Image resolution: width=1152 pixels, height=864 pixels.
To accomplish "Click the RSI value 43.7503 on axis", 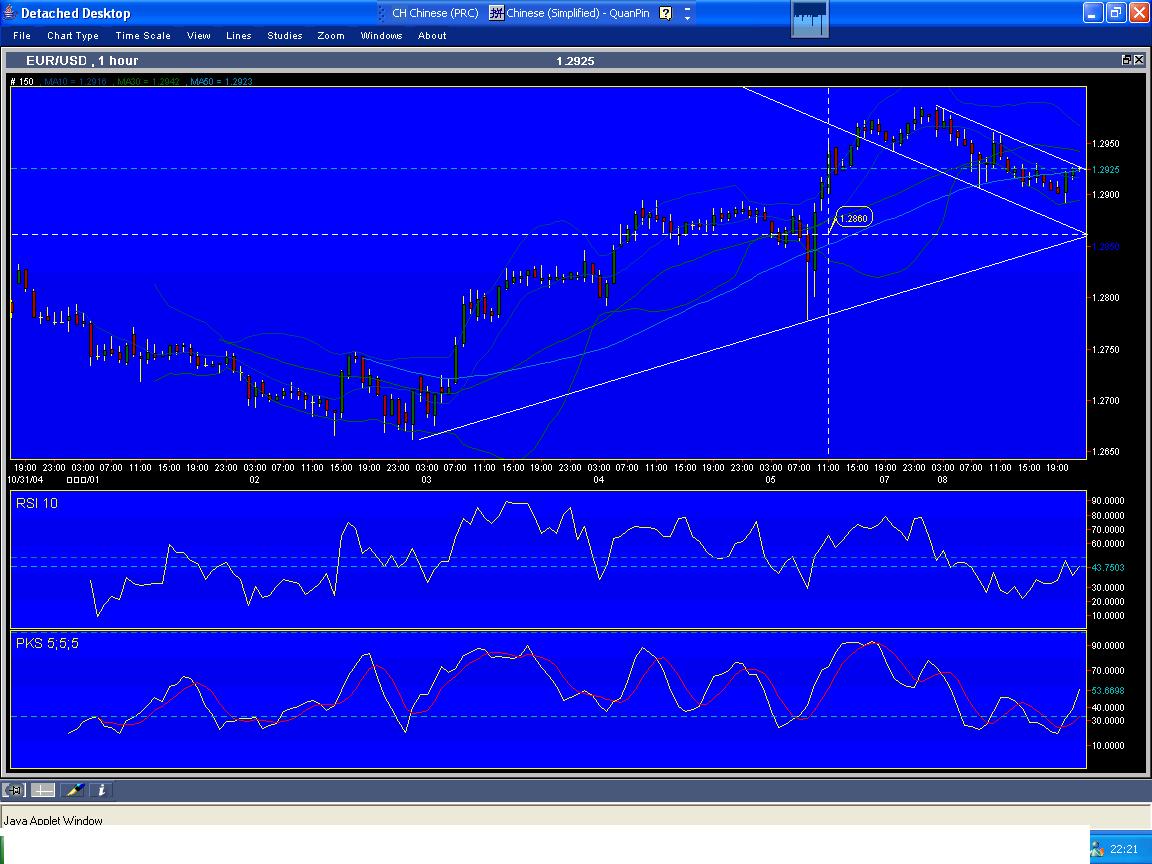I will click(1108, 568).
